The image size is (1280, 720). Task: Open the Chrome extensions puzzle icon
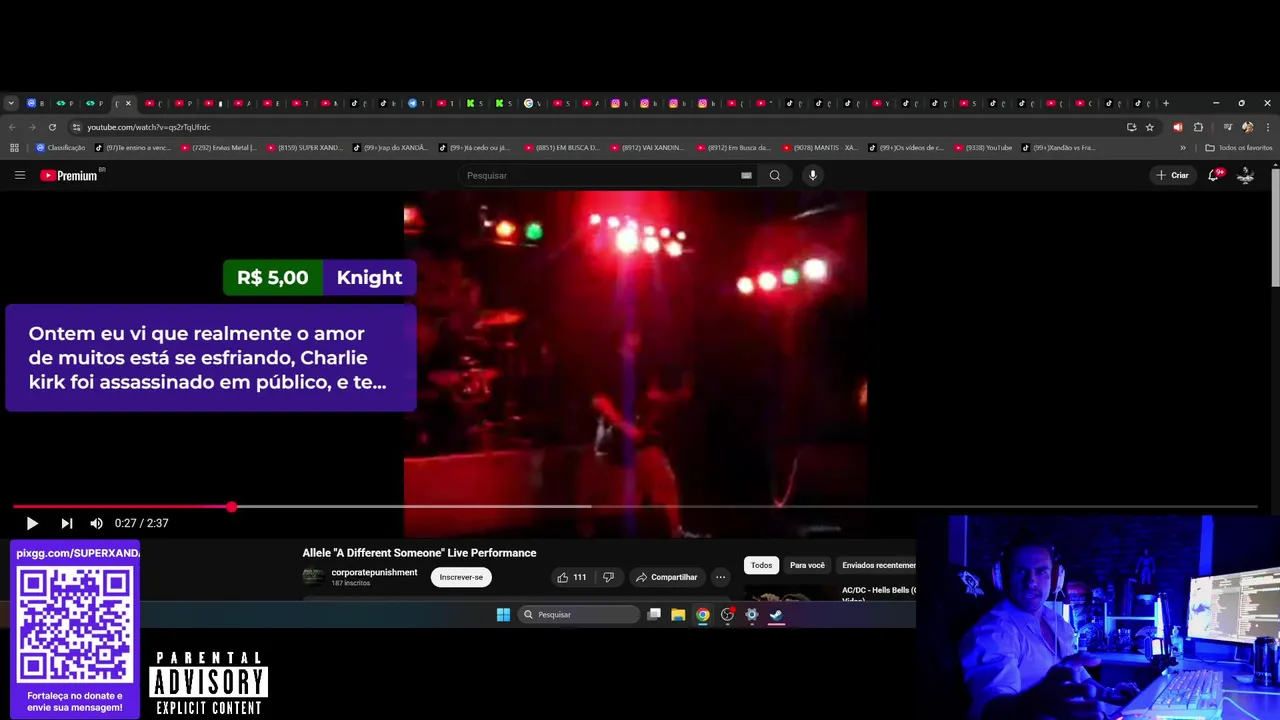pos(1198,127)
